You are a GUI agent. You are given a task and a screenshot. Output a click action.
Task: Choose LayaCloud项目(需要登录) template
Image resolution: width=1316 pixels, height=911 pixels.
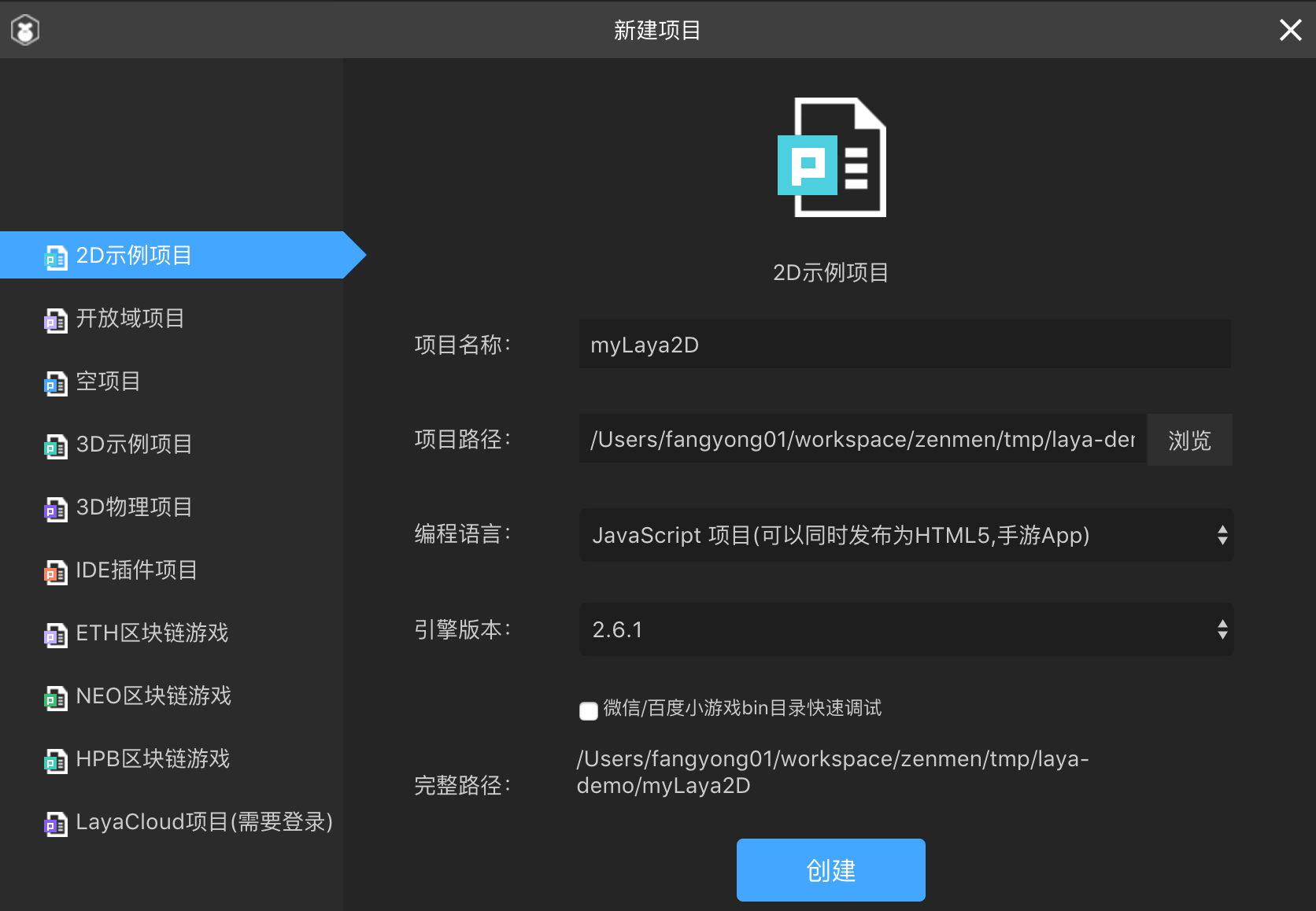click(172, 821)
